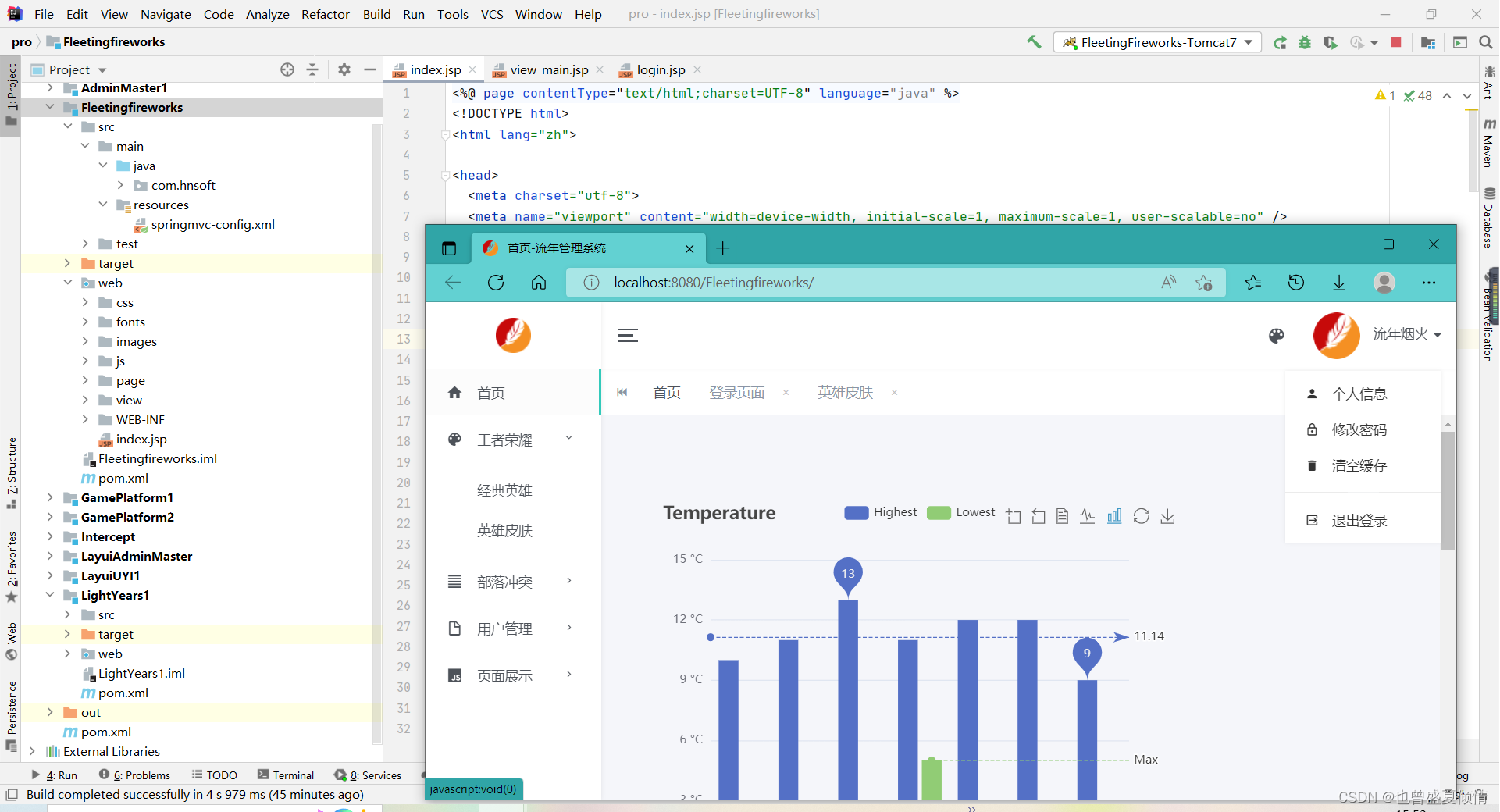Open browser history
The image size is (1500, 812).
(x=1296, y=283)
